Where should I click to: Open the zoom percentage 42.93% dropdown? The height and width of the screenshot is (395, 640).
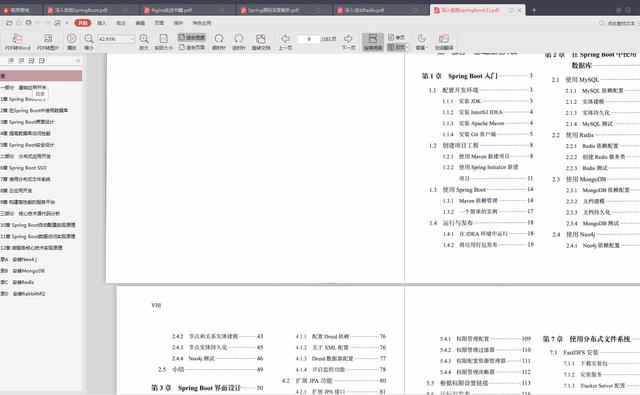(133, 39)
